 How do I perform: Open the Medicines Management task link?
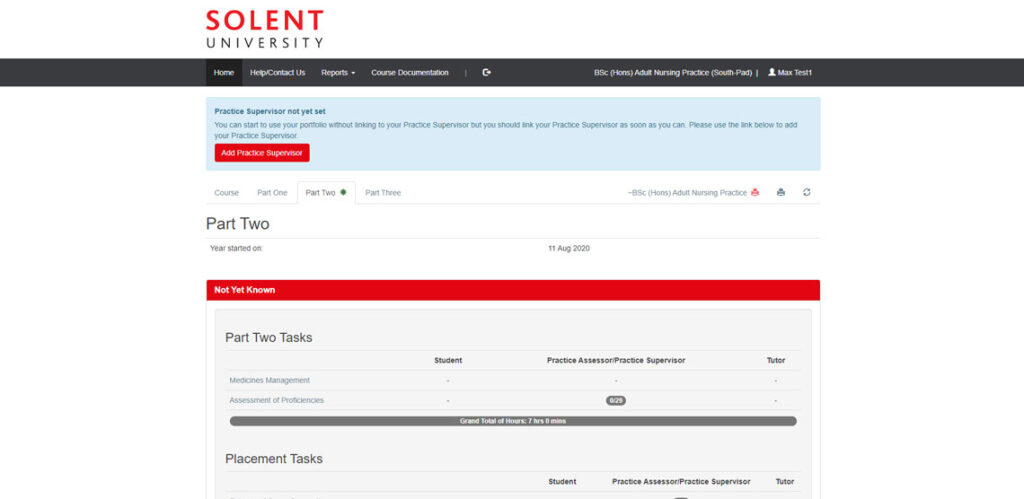click(270, 380)
